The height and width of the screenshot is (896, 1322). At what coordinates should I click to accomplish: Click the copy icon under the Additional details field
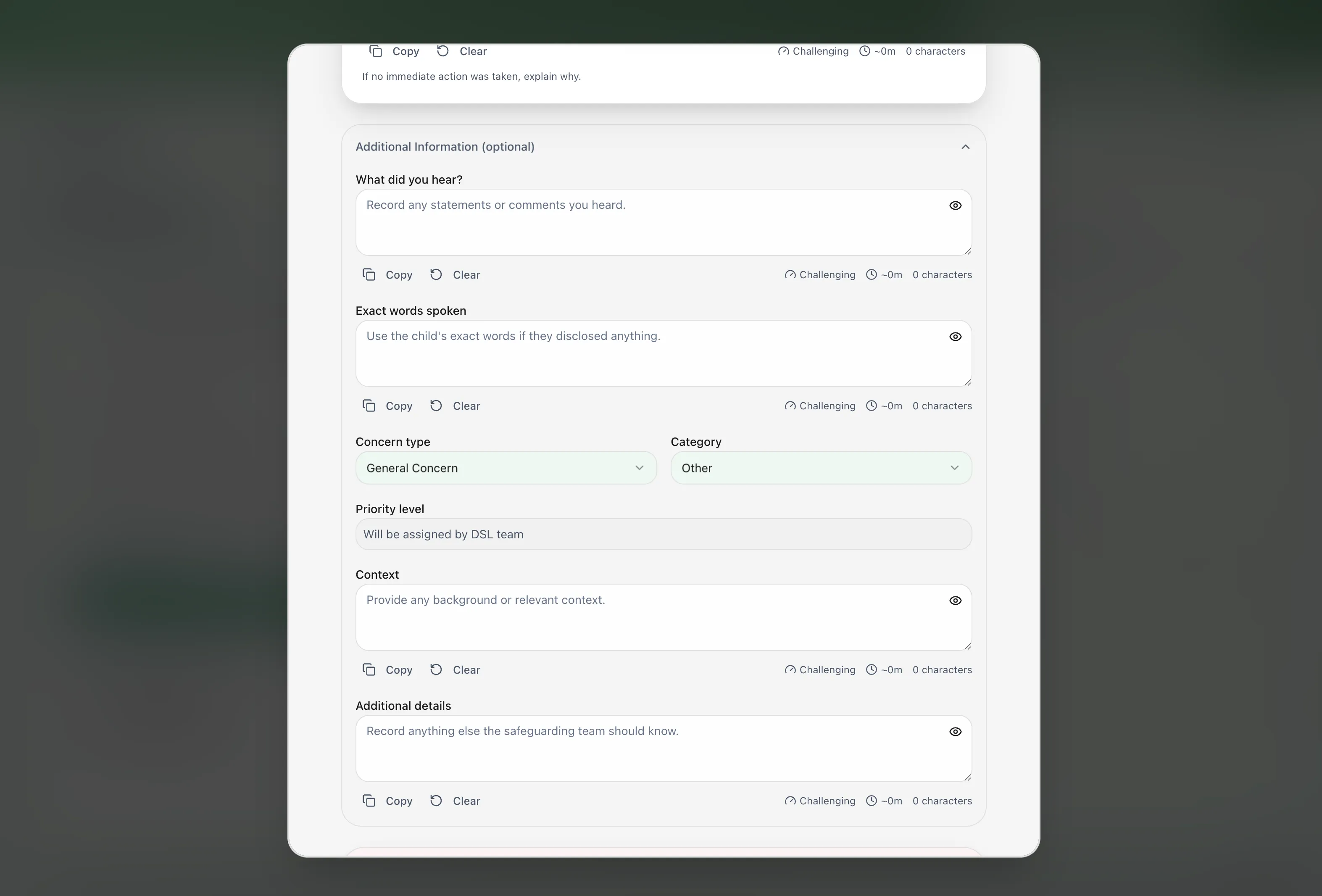coord(369,801)
